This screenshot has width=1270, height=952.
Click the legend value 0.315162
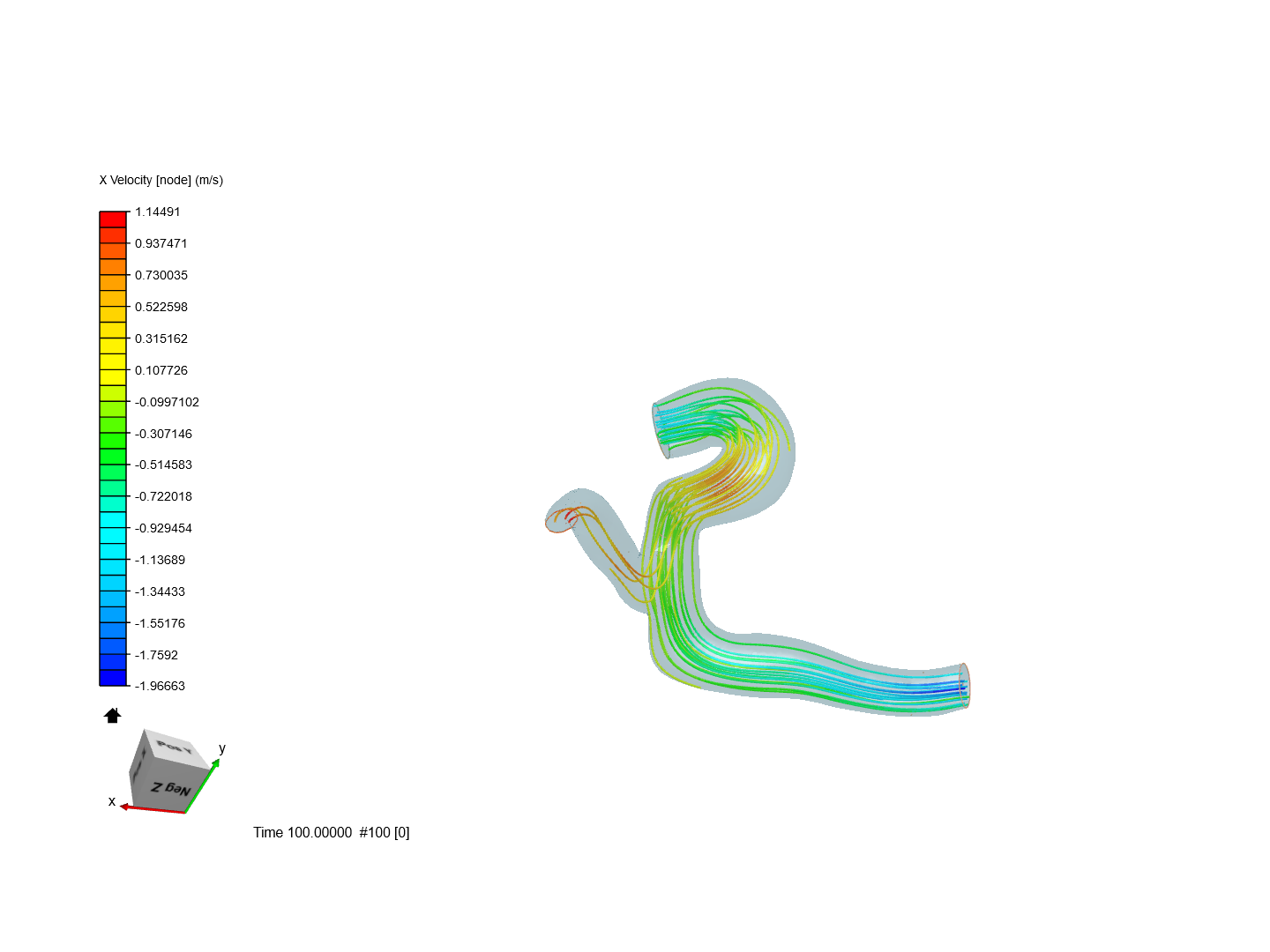pos(161,338)
